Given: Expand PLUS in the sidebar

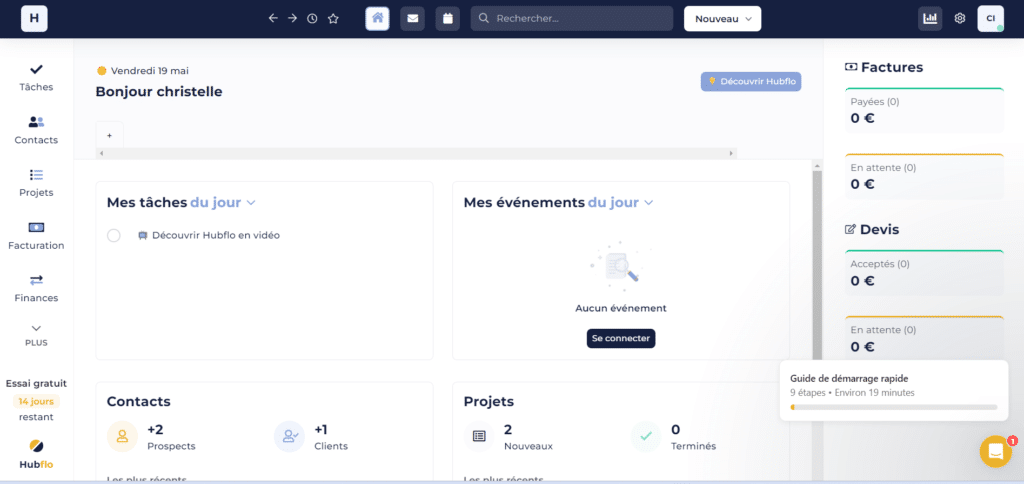Looking at the screenshot, I should [37, 334].
